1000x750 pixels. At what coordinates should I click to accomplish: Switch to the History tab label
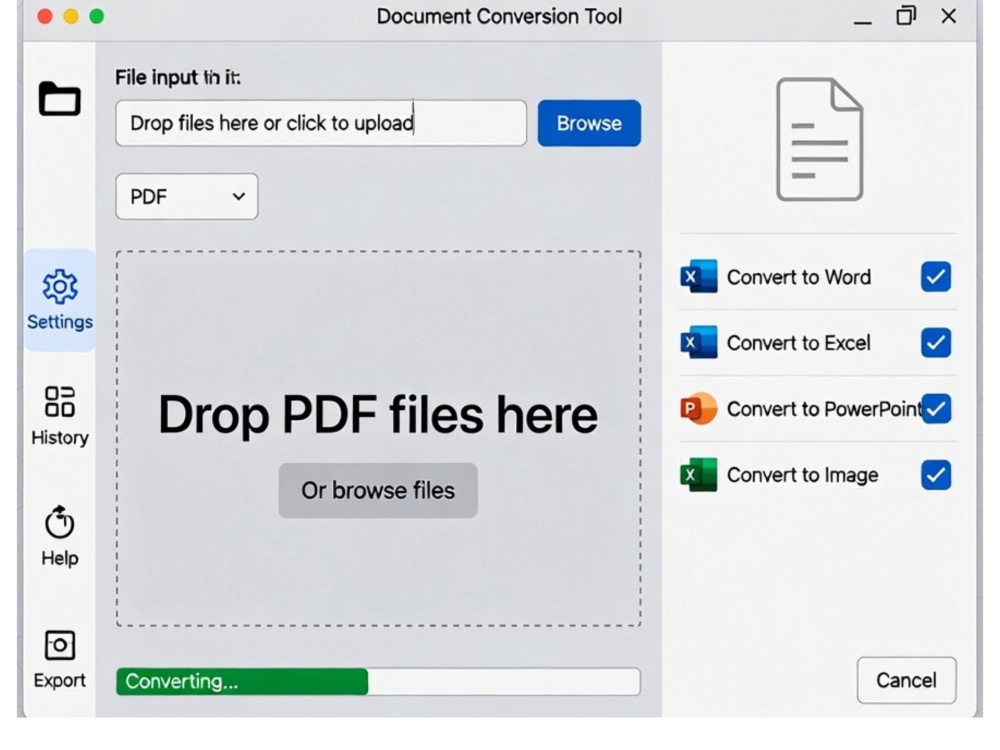[60, 438]
